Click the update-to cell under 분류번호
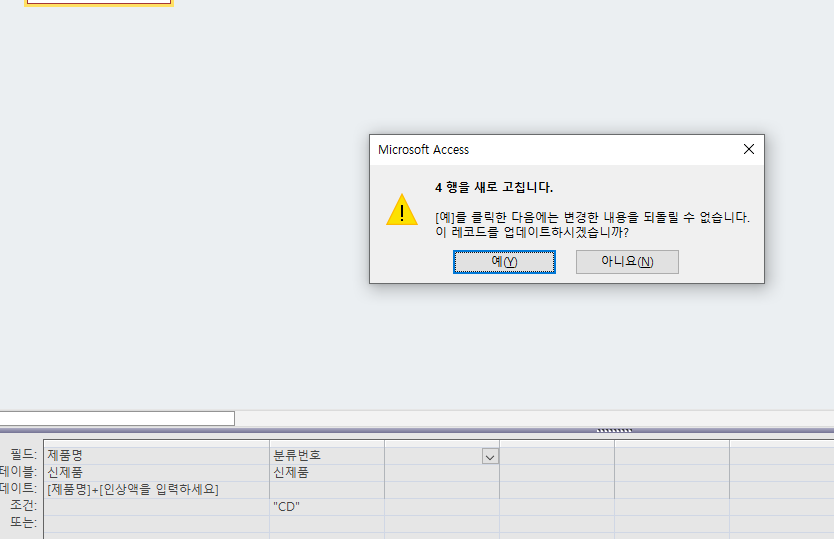 (326, 489)
